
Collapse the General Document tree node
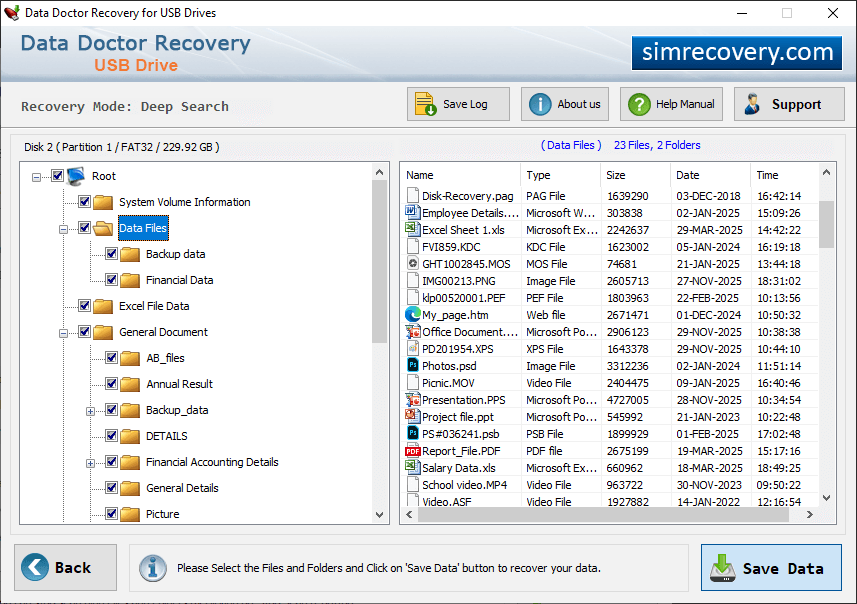pyautogui.click(x=63, y=333)
